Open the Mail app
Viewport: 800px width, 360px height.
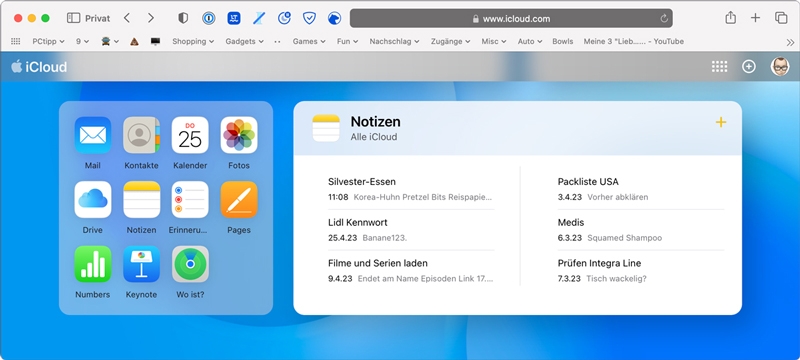click(93, 135)
